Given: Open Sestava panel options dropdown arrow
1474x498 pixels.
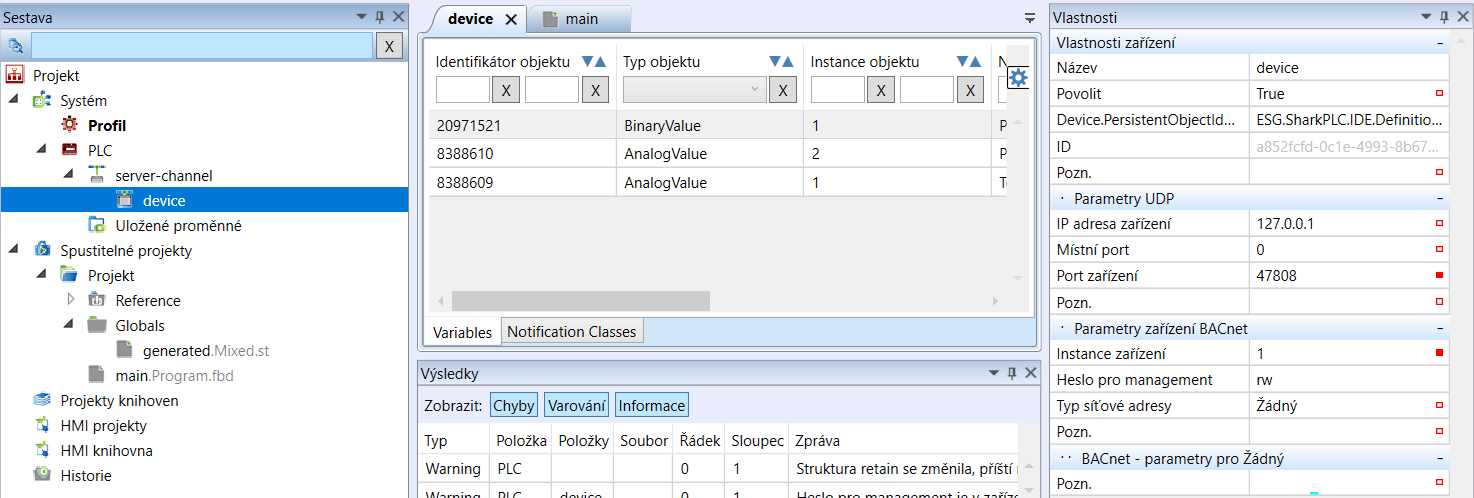Looking at the screenshot, I should click(x=361, y=17).
